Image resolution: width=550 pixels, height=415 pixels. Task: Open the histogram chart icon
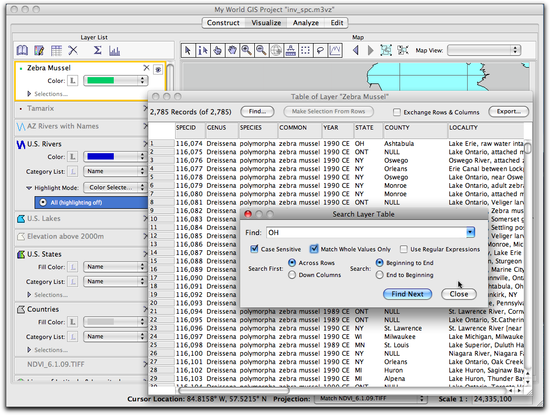[x=114, y=51]
